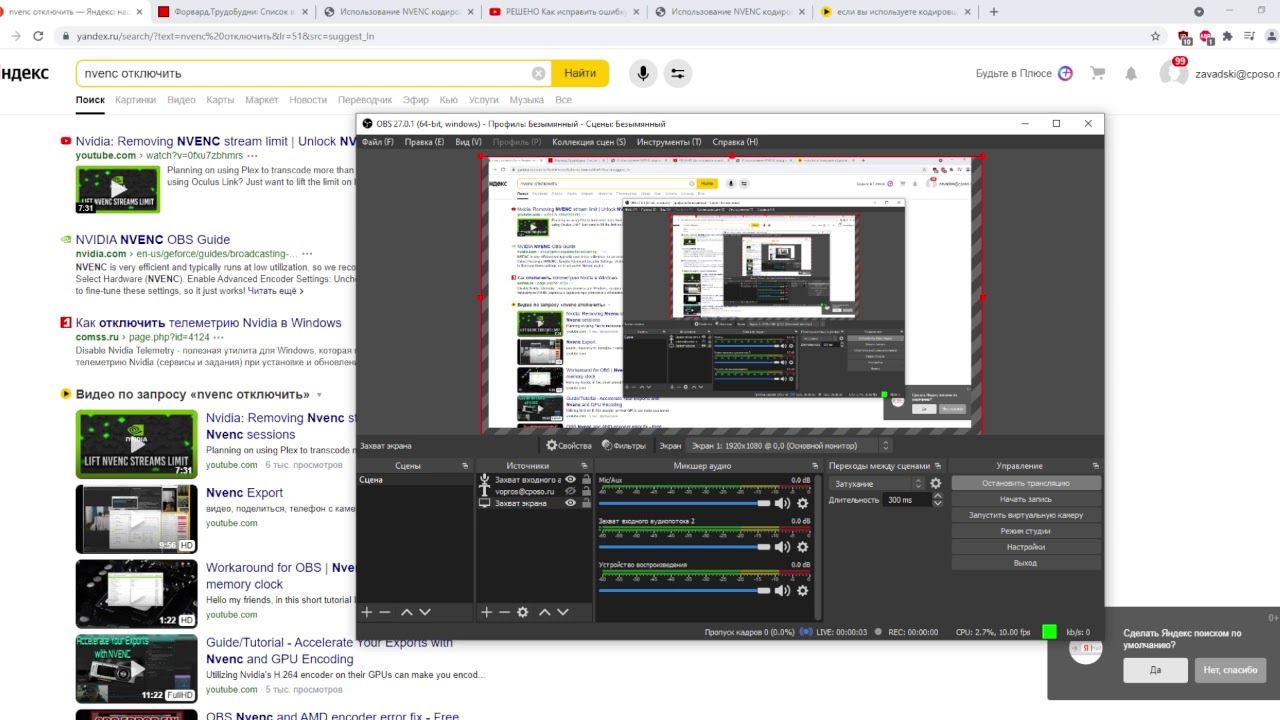Switch to Картинки tab in Yandex

(x=135, y=100)
